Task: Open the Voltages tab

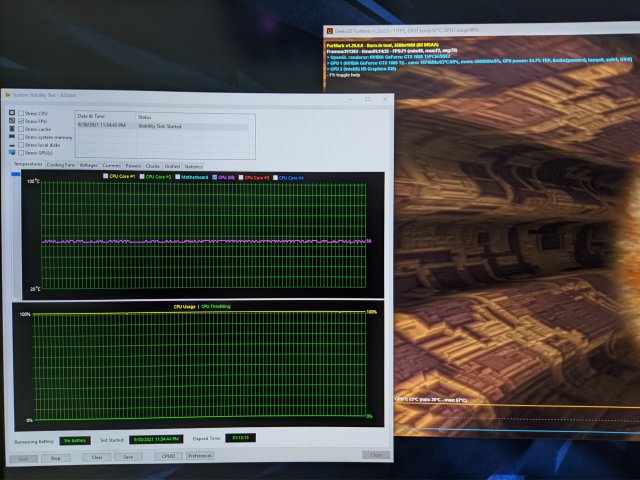Action: 88,165
